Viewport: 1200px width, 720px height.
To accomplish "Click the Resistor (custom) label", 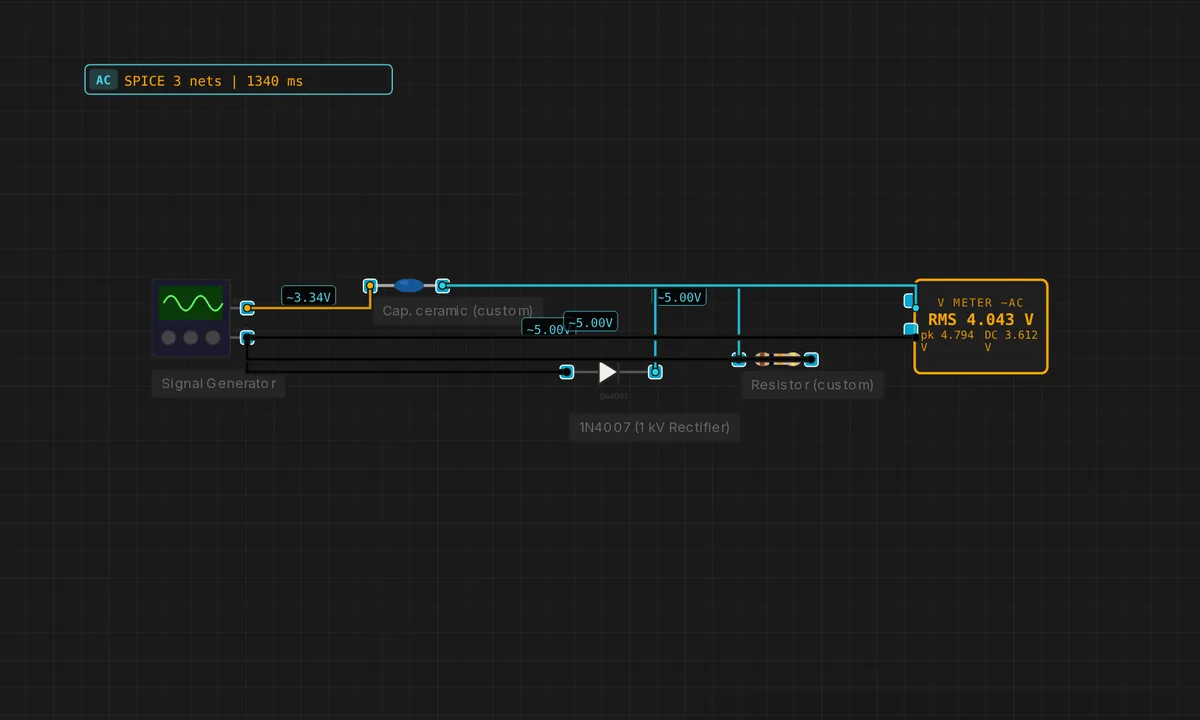I will click(x=812, y=384).
